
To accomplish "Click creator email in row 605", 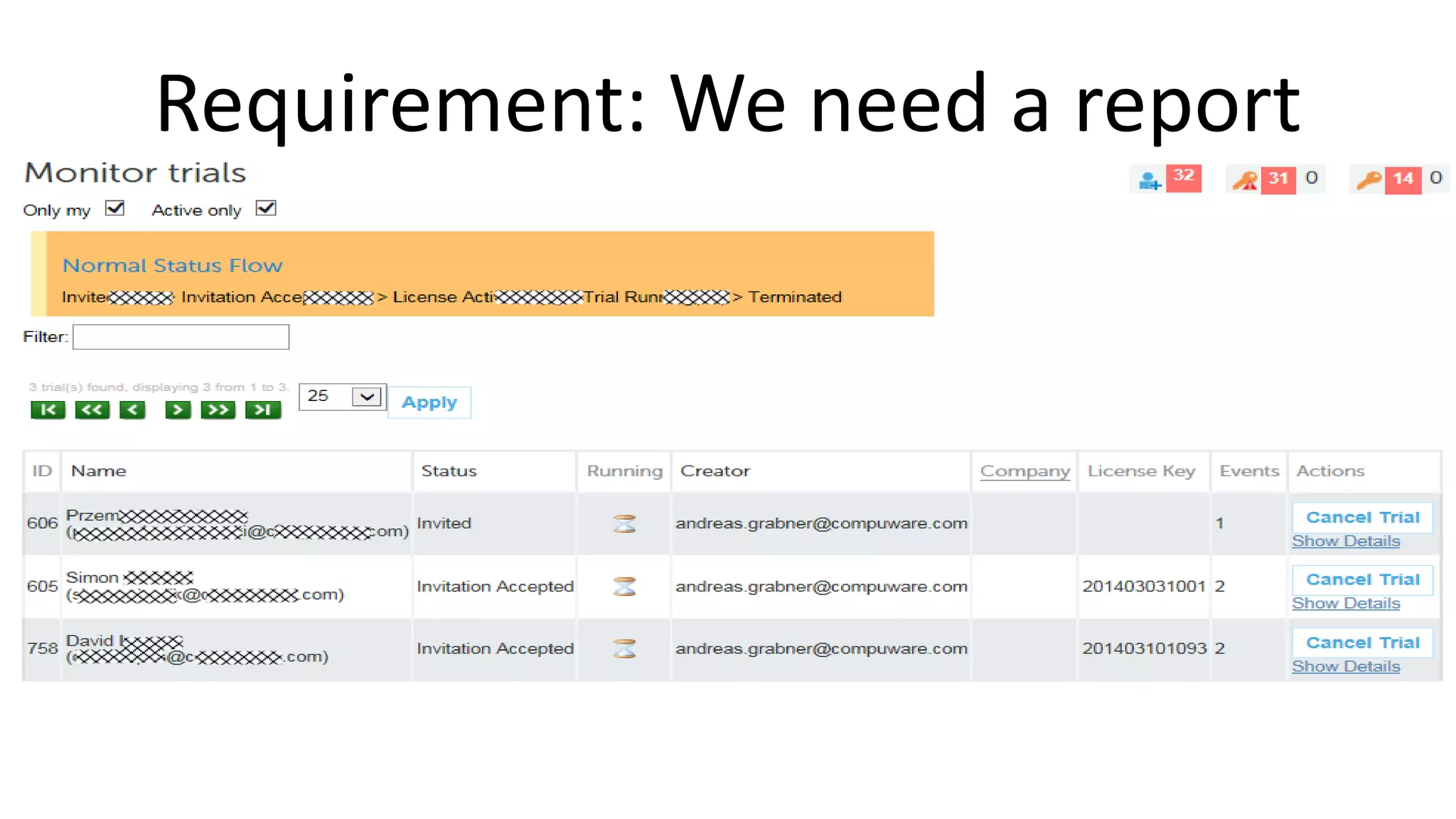I will tap(821, 587).
